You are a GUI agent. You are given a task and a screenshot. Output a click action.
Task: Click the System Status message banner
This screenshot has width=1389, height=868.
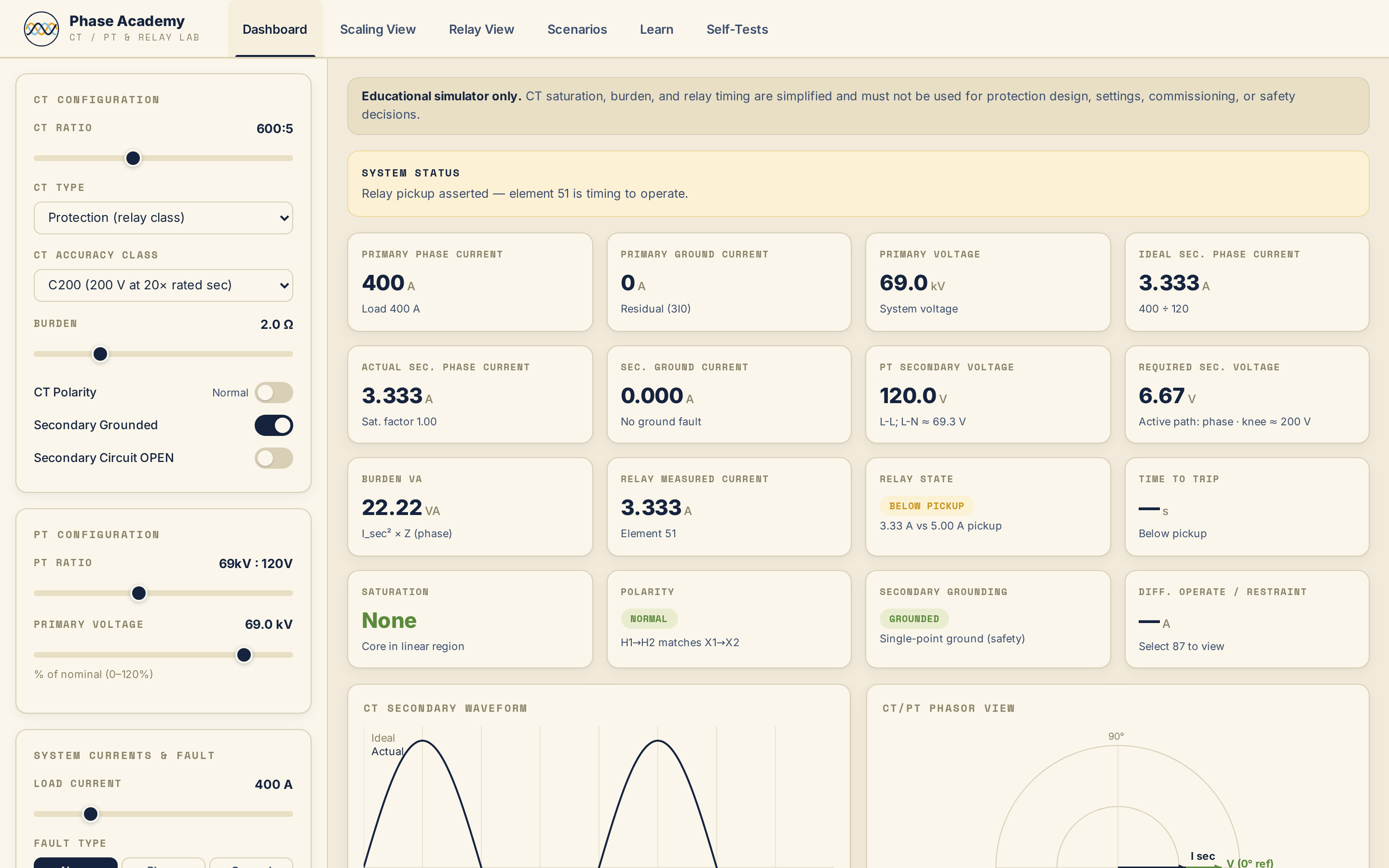(858, 184)
